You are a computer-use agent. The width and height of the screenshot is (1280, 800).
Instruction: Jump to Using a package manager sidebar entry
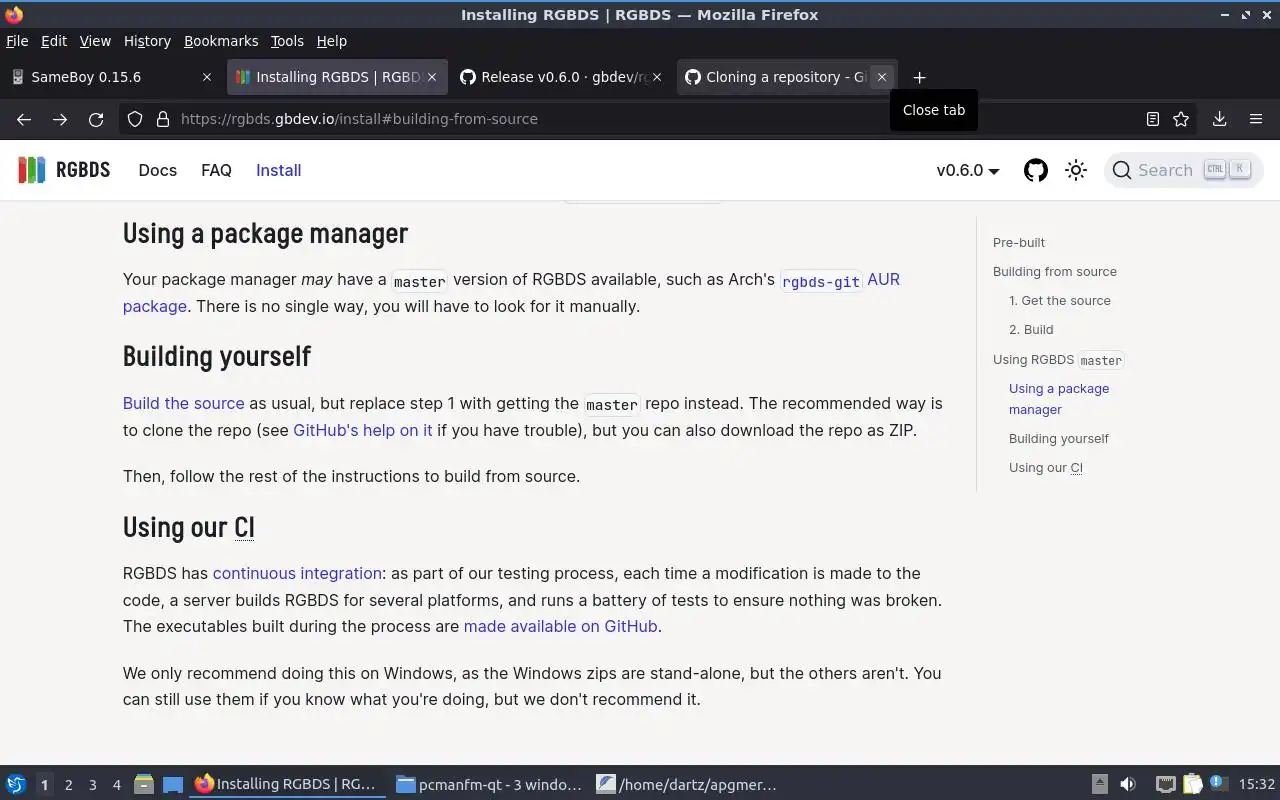tap(1059, 399)
